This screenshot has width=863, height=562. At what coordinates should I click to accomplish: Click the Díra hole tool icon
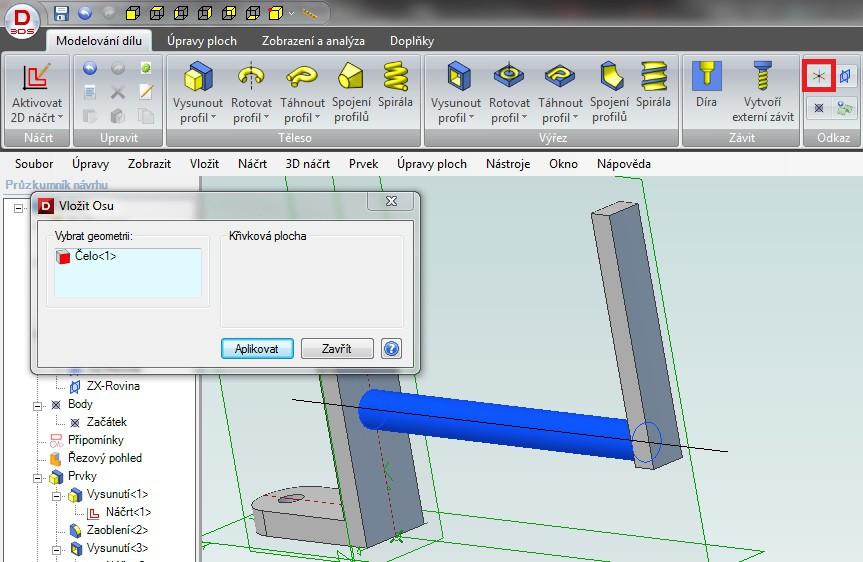click(706, 76)
